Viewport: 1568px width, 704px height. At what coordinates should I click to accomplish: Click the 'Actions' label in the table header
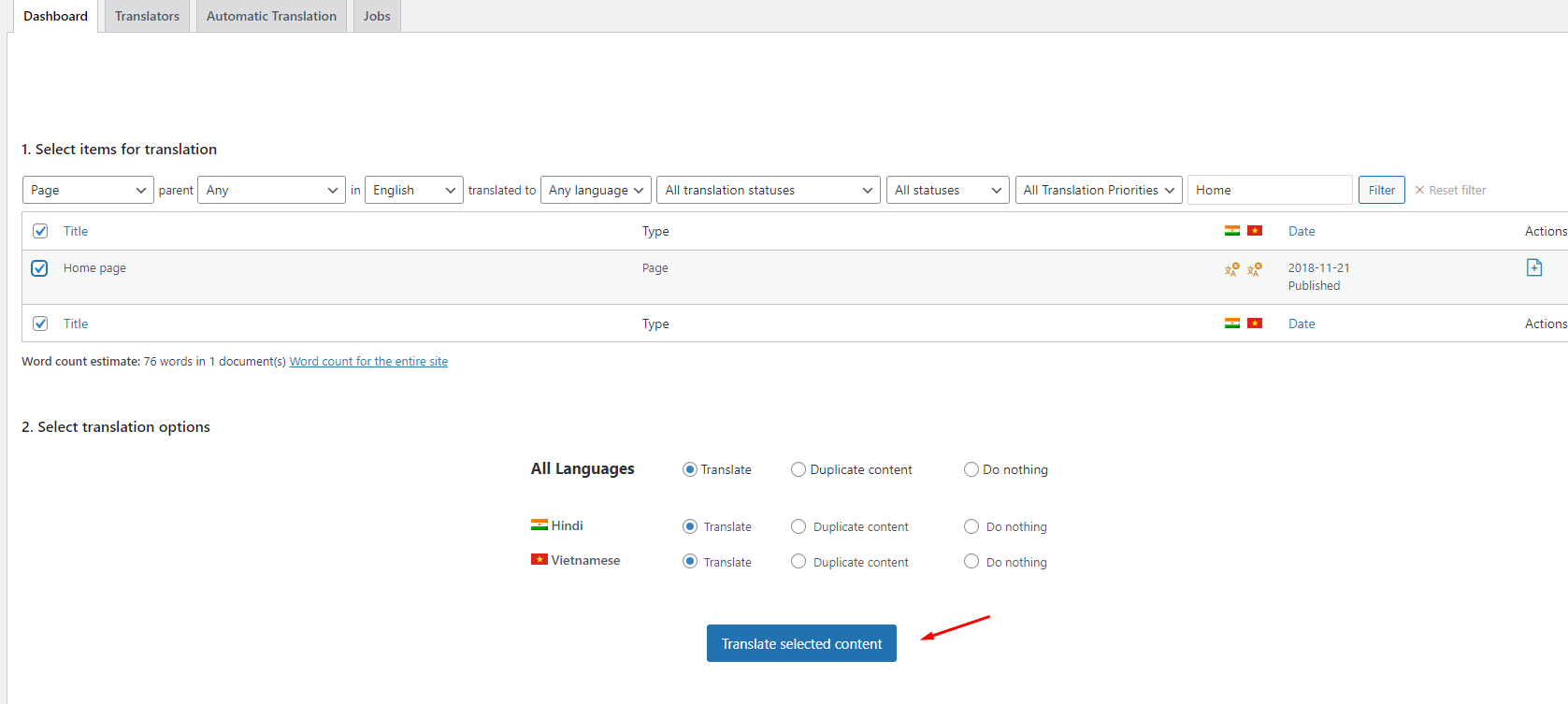(x=1546, y=231)
